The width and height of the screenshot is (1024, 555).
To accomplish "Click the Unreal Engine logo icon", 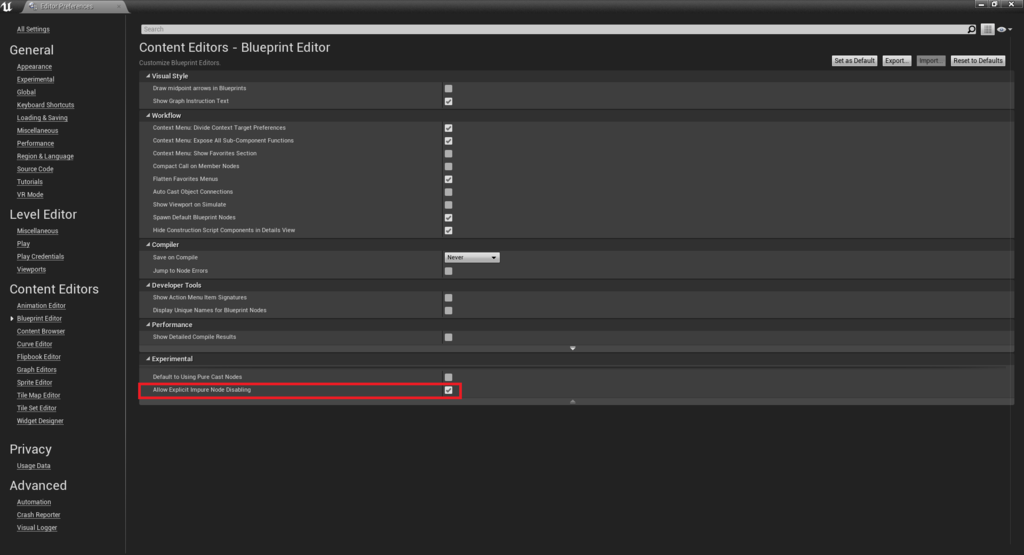I will tap(7, 7).
